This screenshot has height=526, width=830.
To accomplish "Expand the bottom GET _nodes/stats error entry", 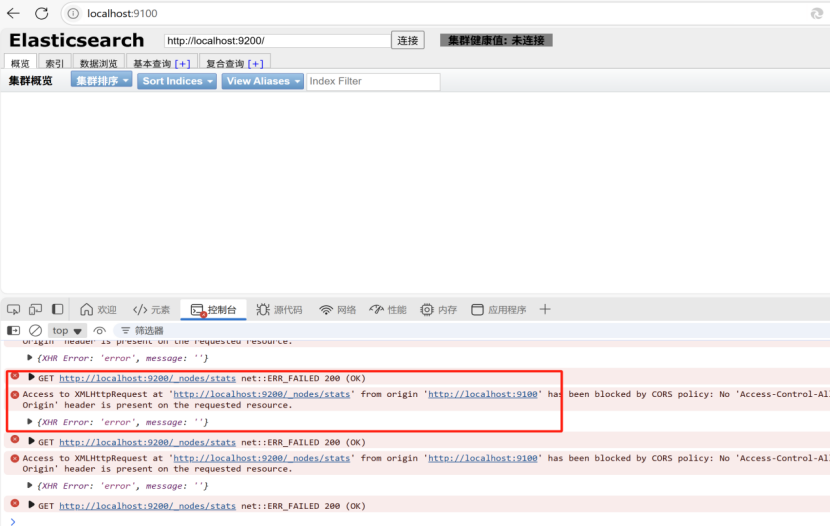I will click(31, 505).
